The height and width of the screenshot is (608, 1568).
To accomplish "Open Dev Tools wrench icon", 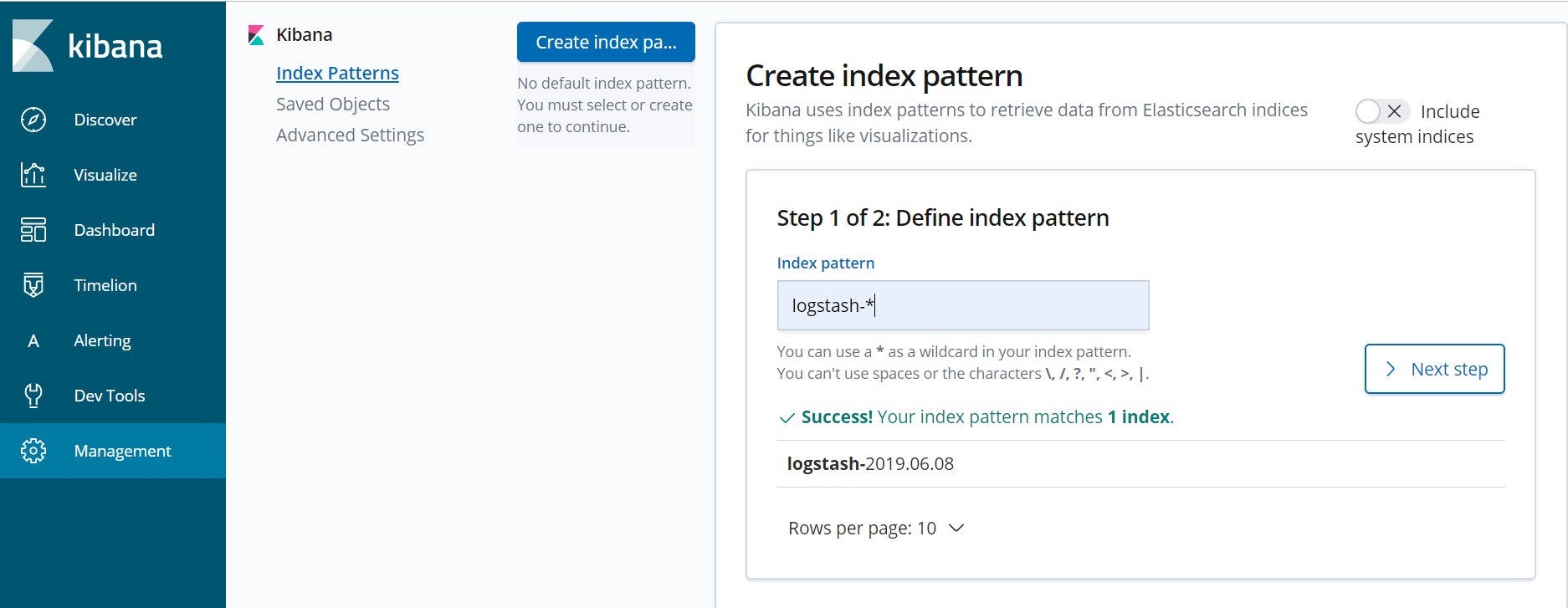I will [33, 396].
